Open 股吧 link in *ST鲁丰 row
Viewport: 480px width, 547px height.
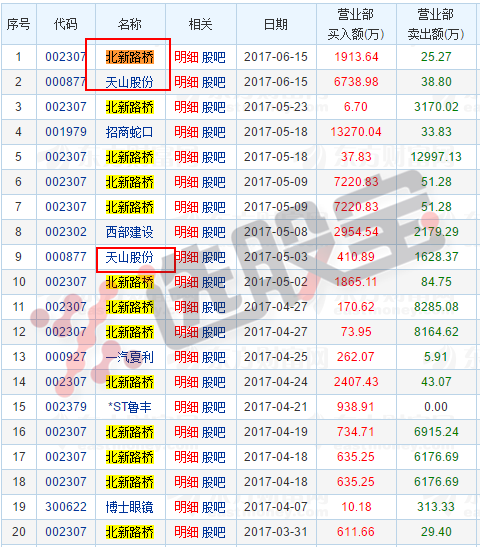213,407
